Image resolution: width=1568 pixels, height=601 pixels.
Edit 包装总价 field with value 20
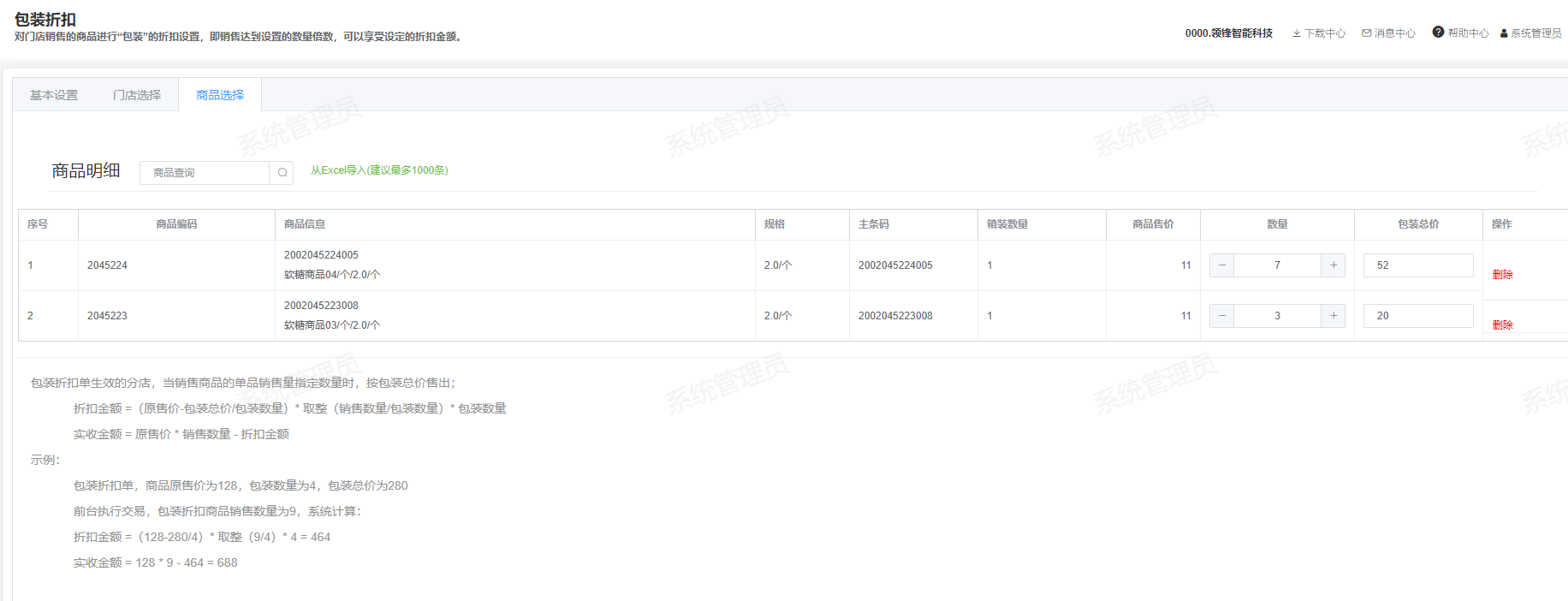click(x=1418, y=316)
